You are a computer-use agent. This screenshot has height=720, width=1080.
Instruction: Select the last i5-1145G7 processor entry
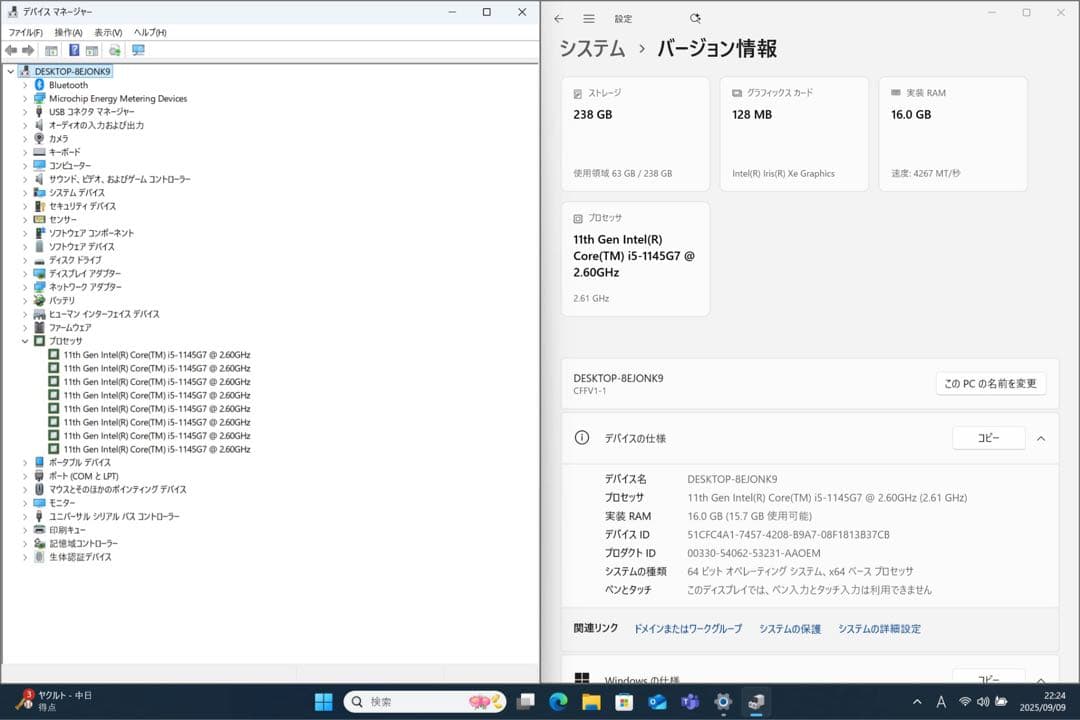(157, 449)
